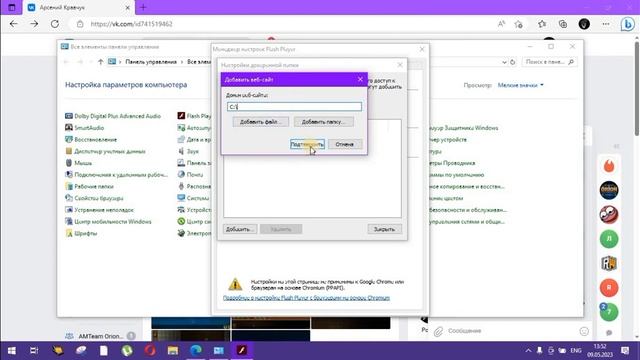Open Windows Start menu

coord(12,351)
